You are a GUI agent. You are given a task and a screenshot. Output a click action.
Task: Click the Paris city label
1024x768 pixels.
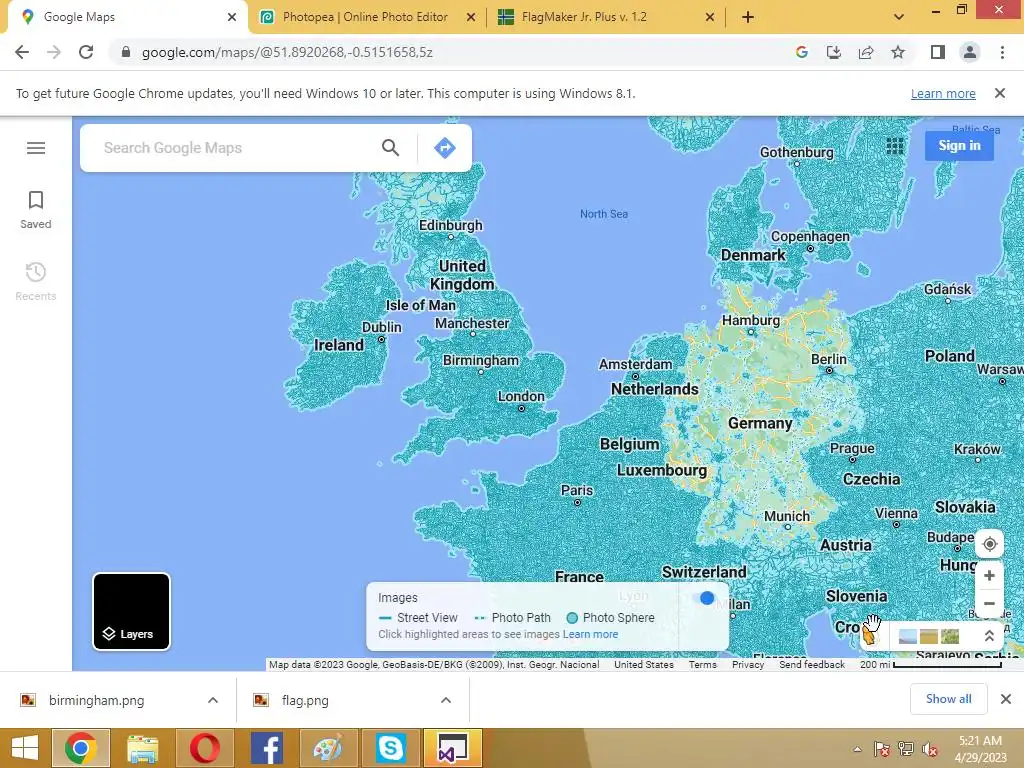tap(577, 490)
